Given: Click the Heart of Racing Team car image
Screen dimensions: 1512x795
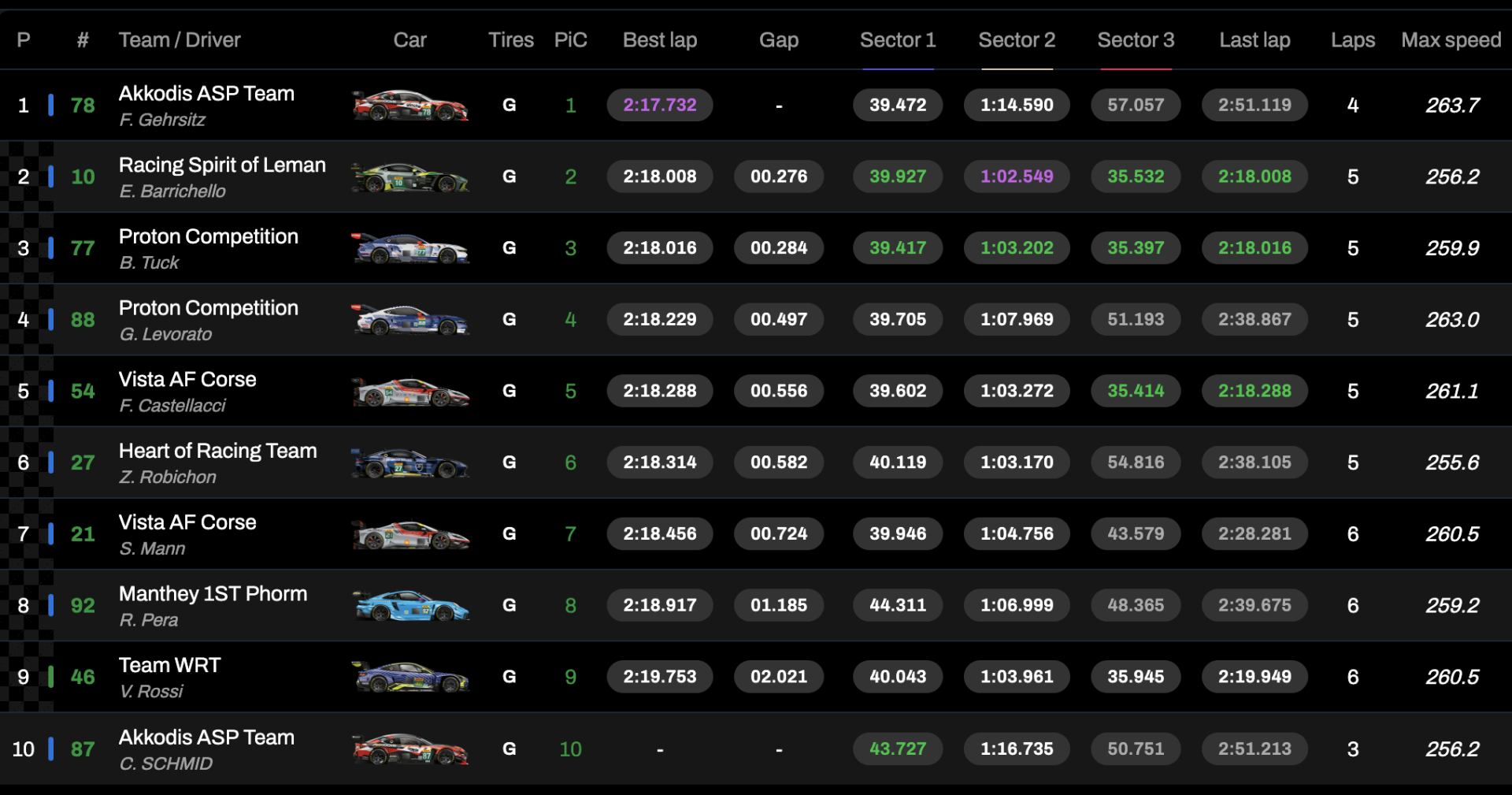Looking at the screenshot, I should point(410,463).
